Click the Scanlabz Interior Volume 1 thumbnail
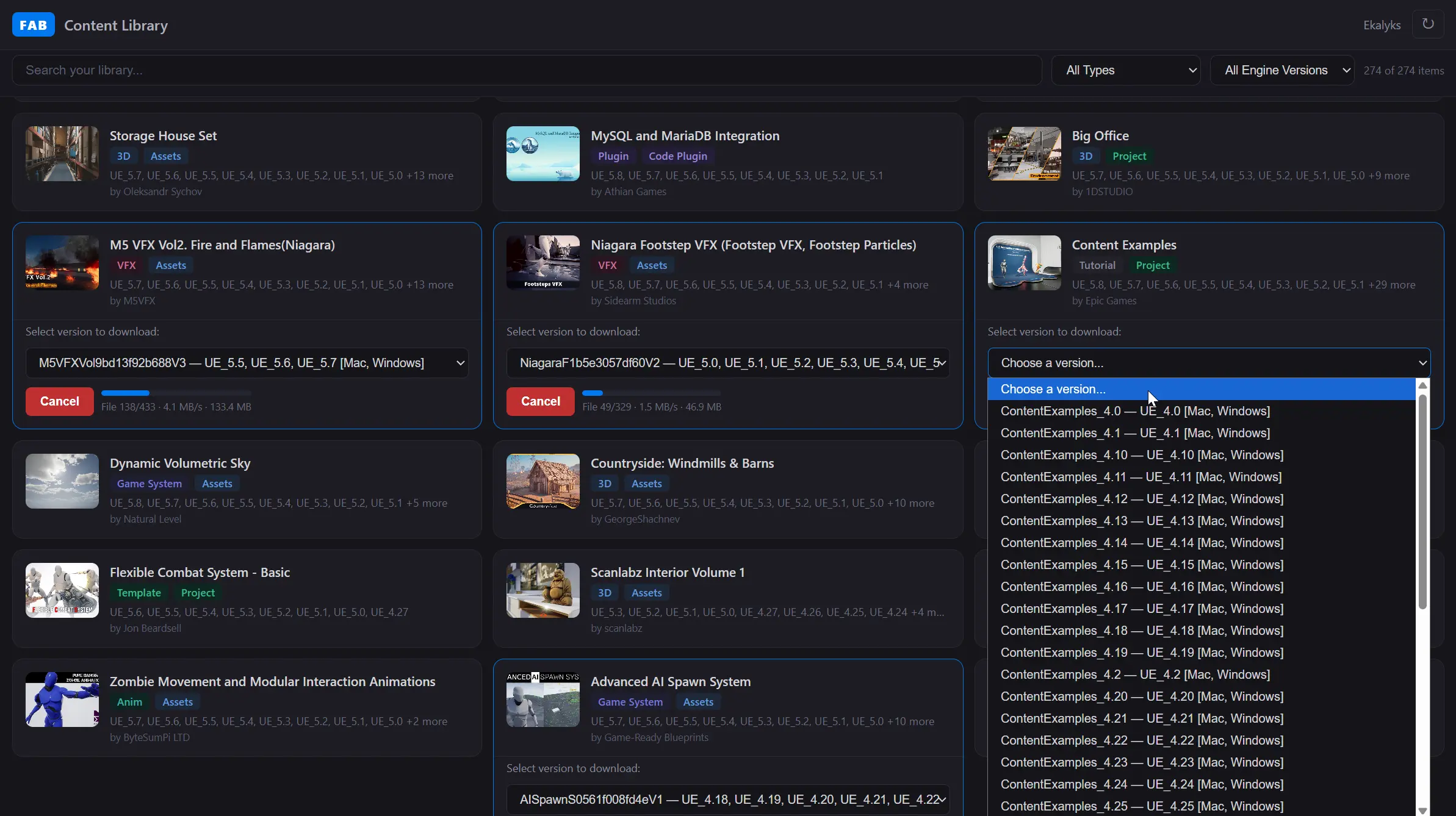1456x816 pixels. (543, 590)
